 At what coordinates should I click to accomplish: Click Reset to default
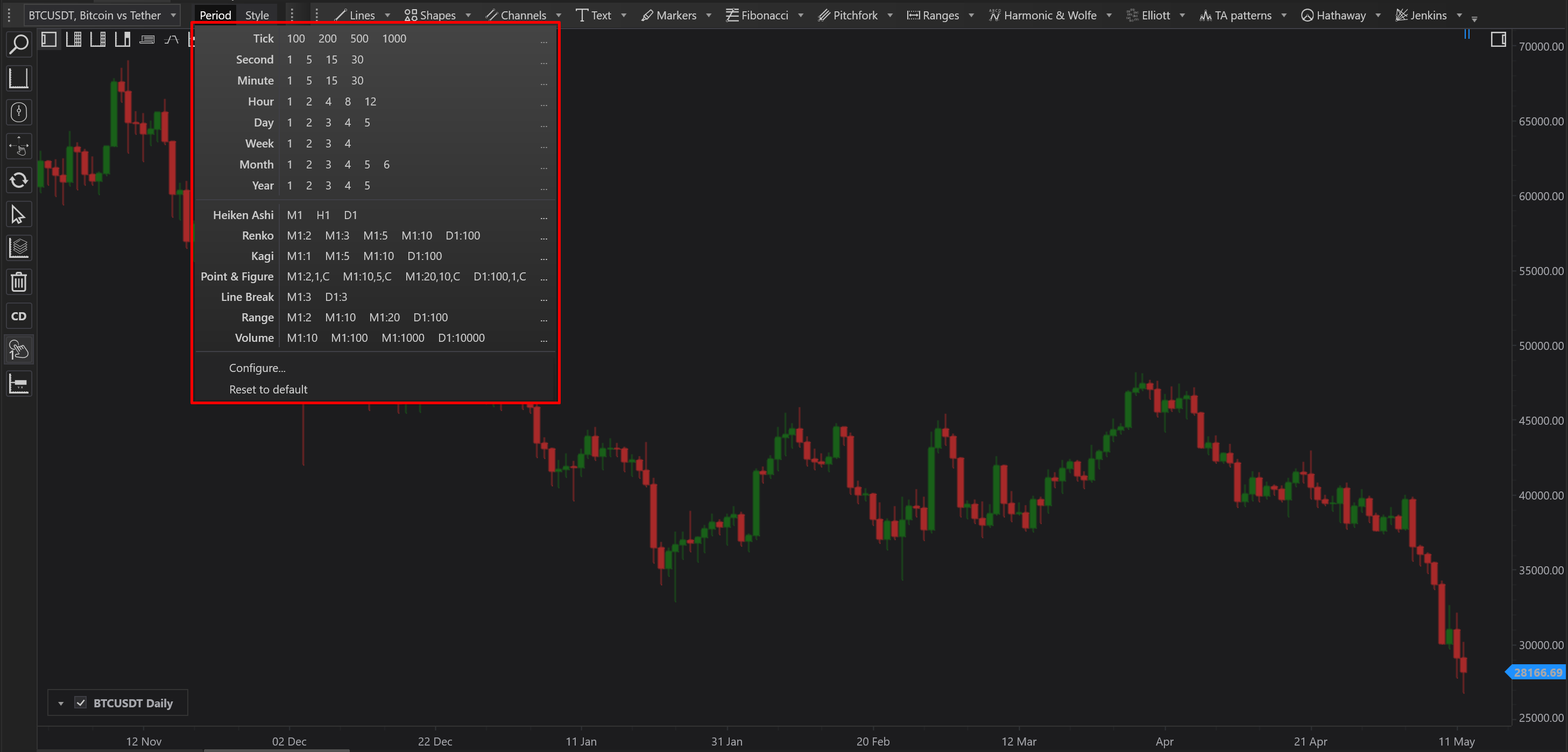click(268, 389)
